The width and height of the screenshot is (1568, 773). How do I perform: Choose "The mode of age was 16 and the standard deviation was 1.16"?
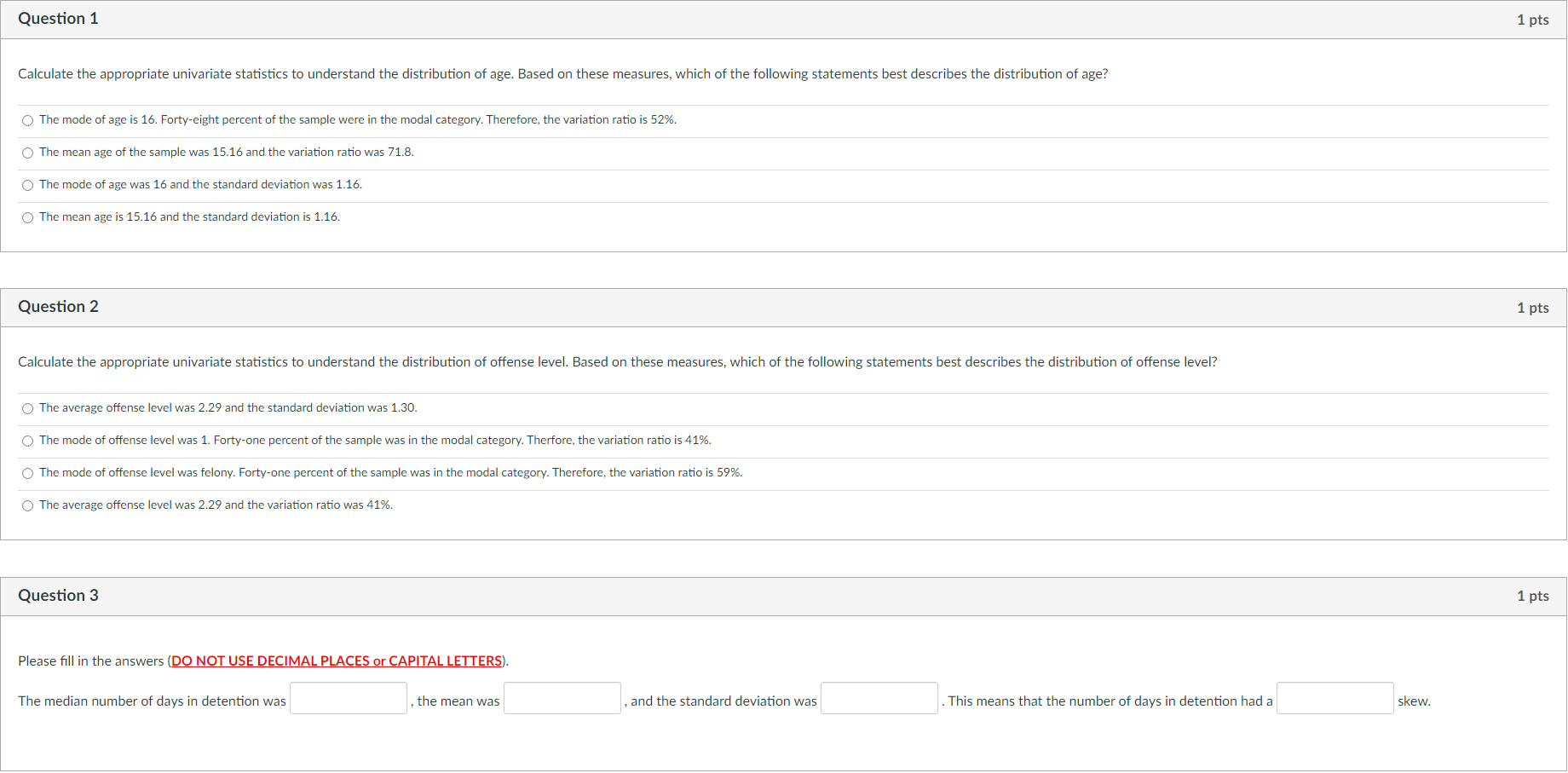point(27,185)
